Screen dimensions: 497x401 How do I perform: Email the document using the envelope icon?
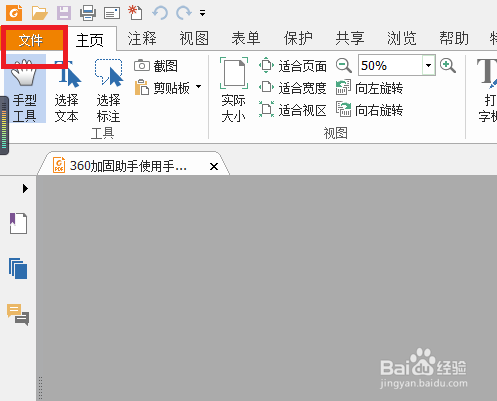(112, 13)
